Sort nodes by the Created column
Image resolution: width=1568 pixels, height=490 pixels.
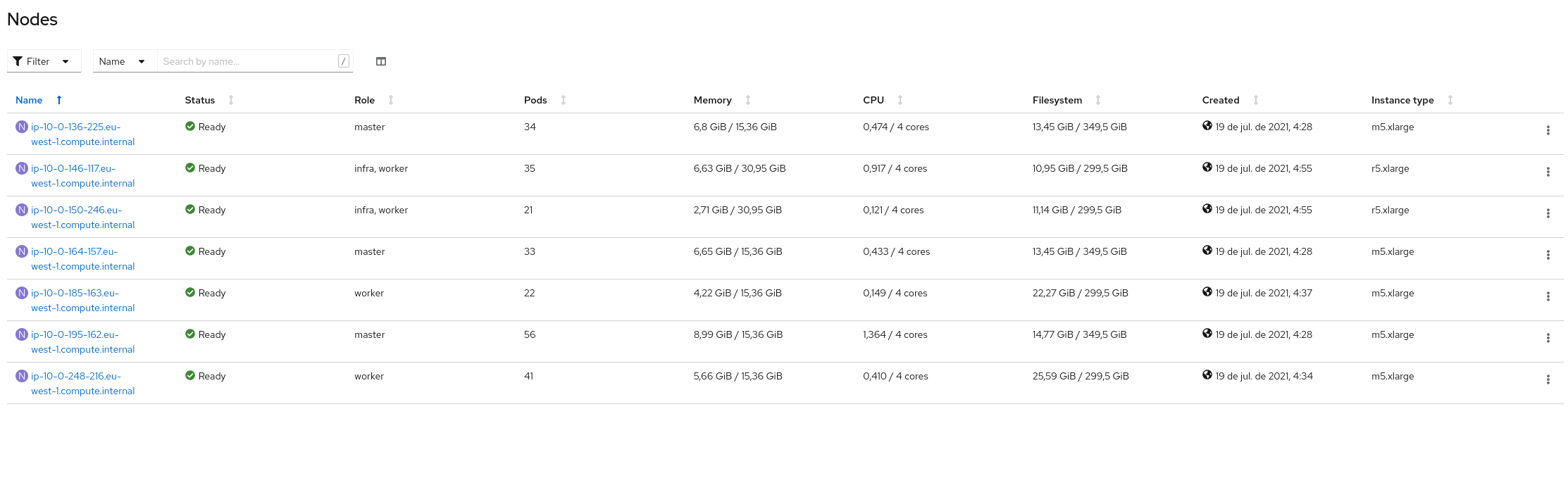(x=1221, y=100)
